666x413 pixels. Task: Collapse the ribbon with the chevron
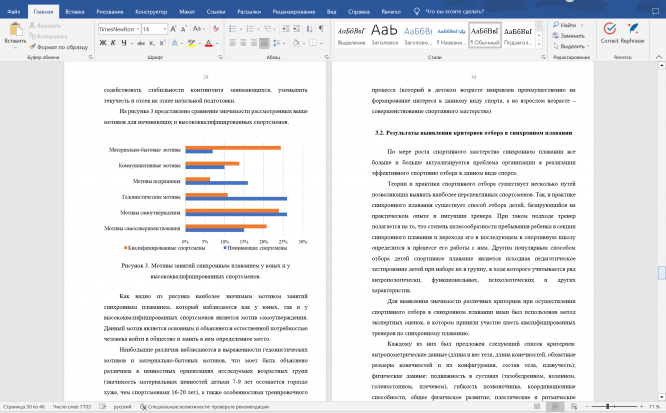[x=659, y=57]
